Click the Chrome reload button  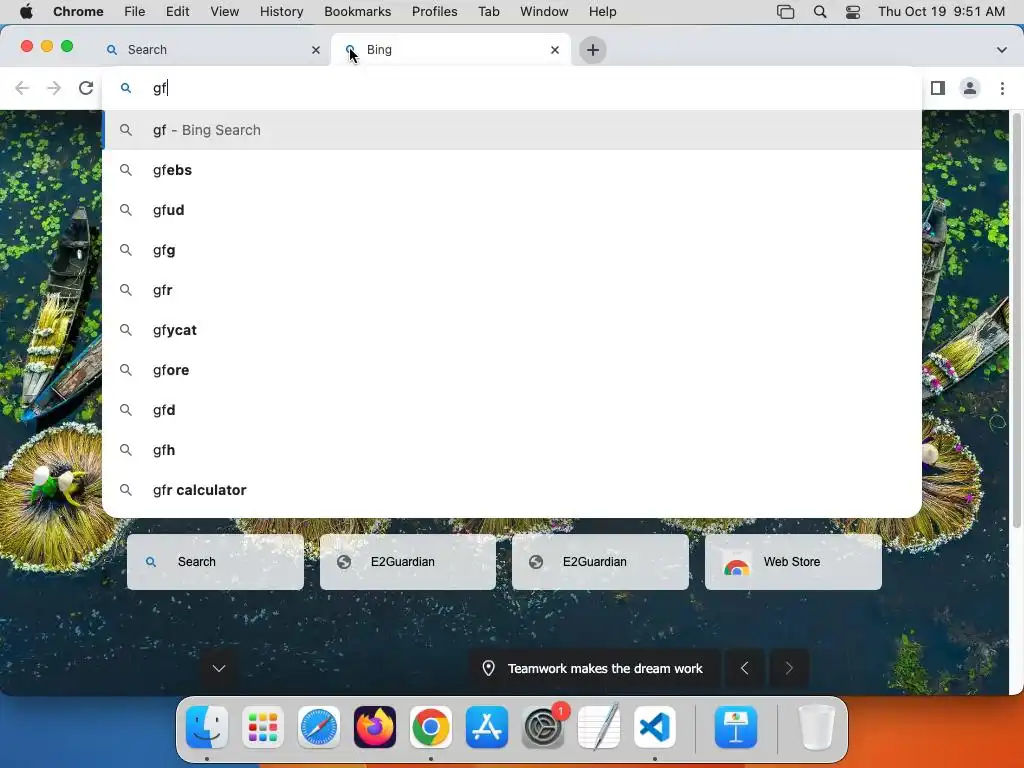pos(86,88)
